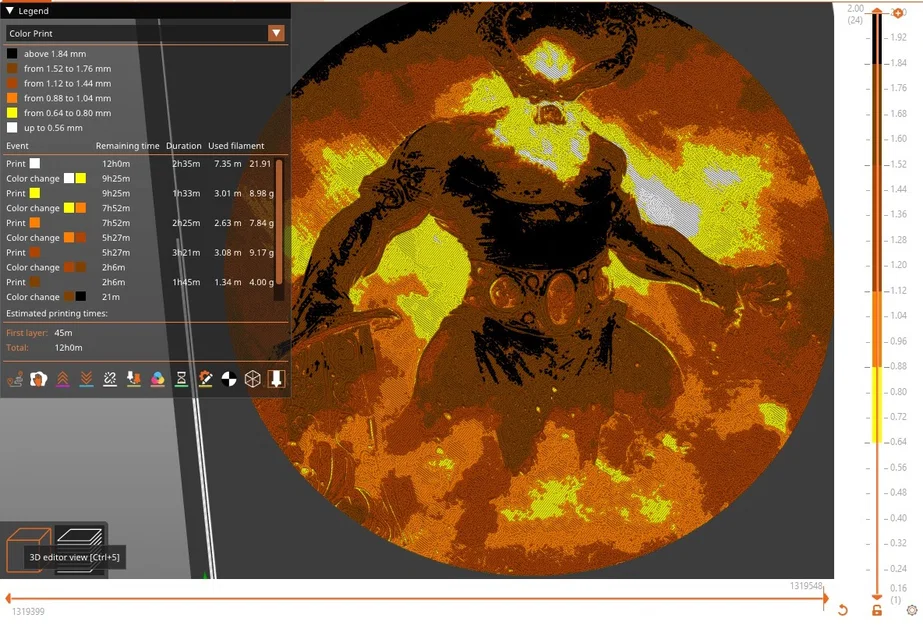923x625 pixels.
Task: Collapse the Legend panel triangle
Action: pyautogui.click(x=9, y=11)
